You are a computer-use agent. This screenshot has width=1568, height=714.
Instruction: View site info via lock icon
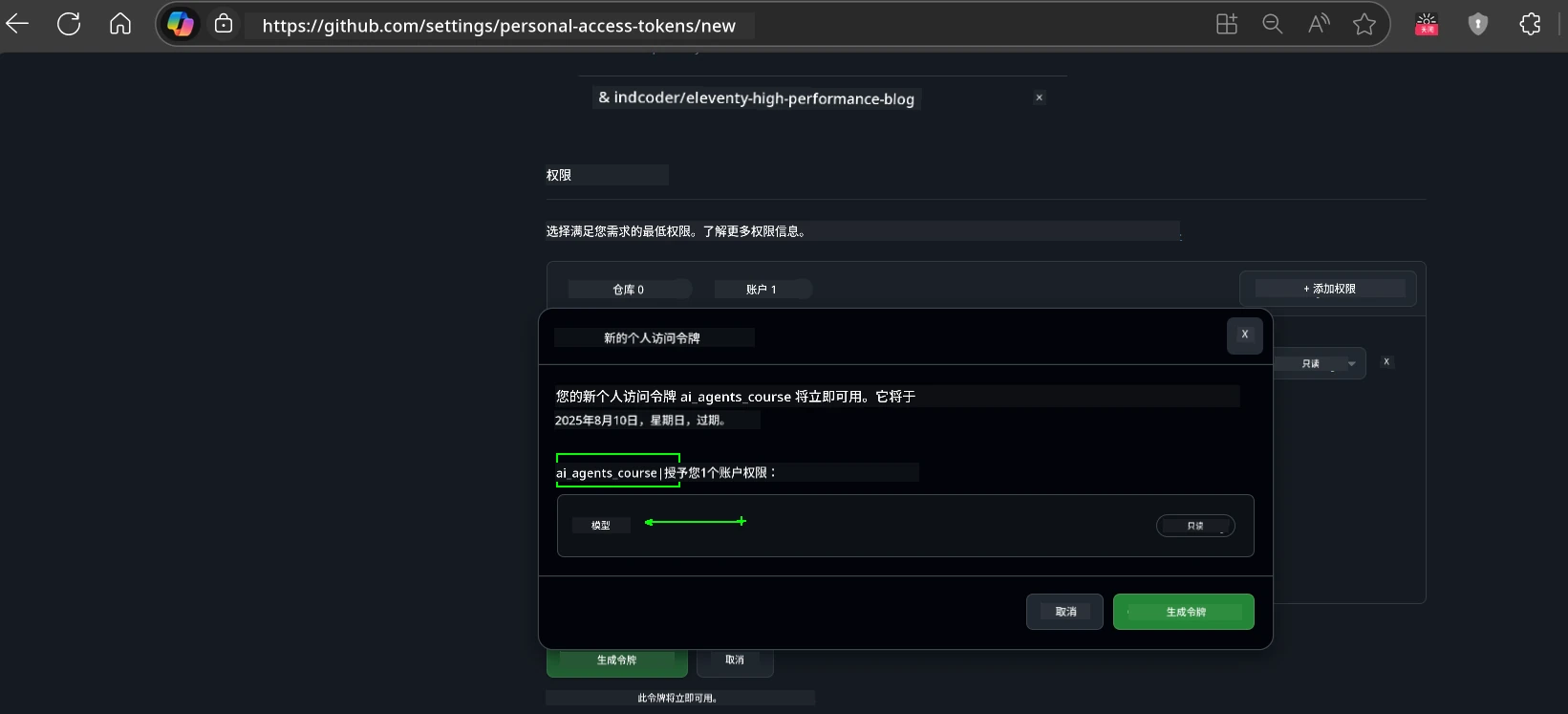pos(224,25)
